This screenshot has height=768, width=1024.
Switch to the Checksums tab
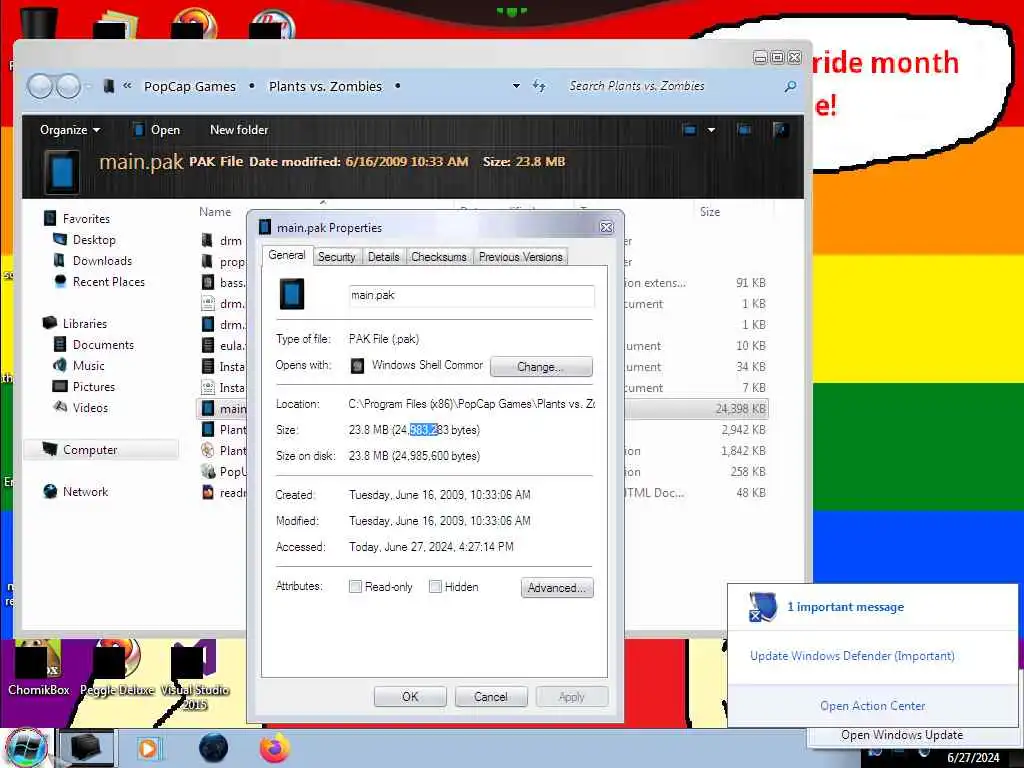(439, 257)
